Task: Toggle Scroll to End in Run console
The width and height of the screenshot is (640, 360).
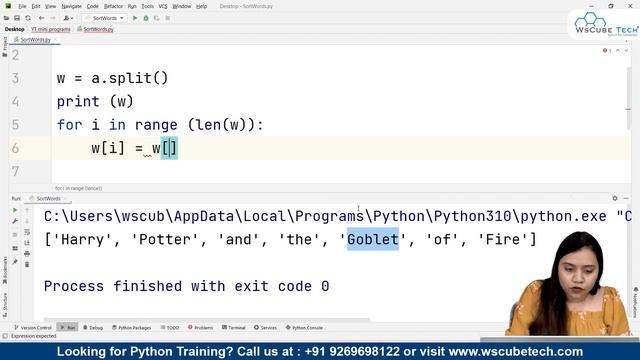Action: point(27,243)
